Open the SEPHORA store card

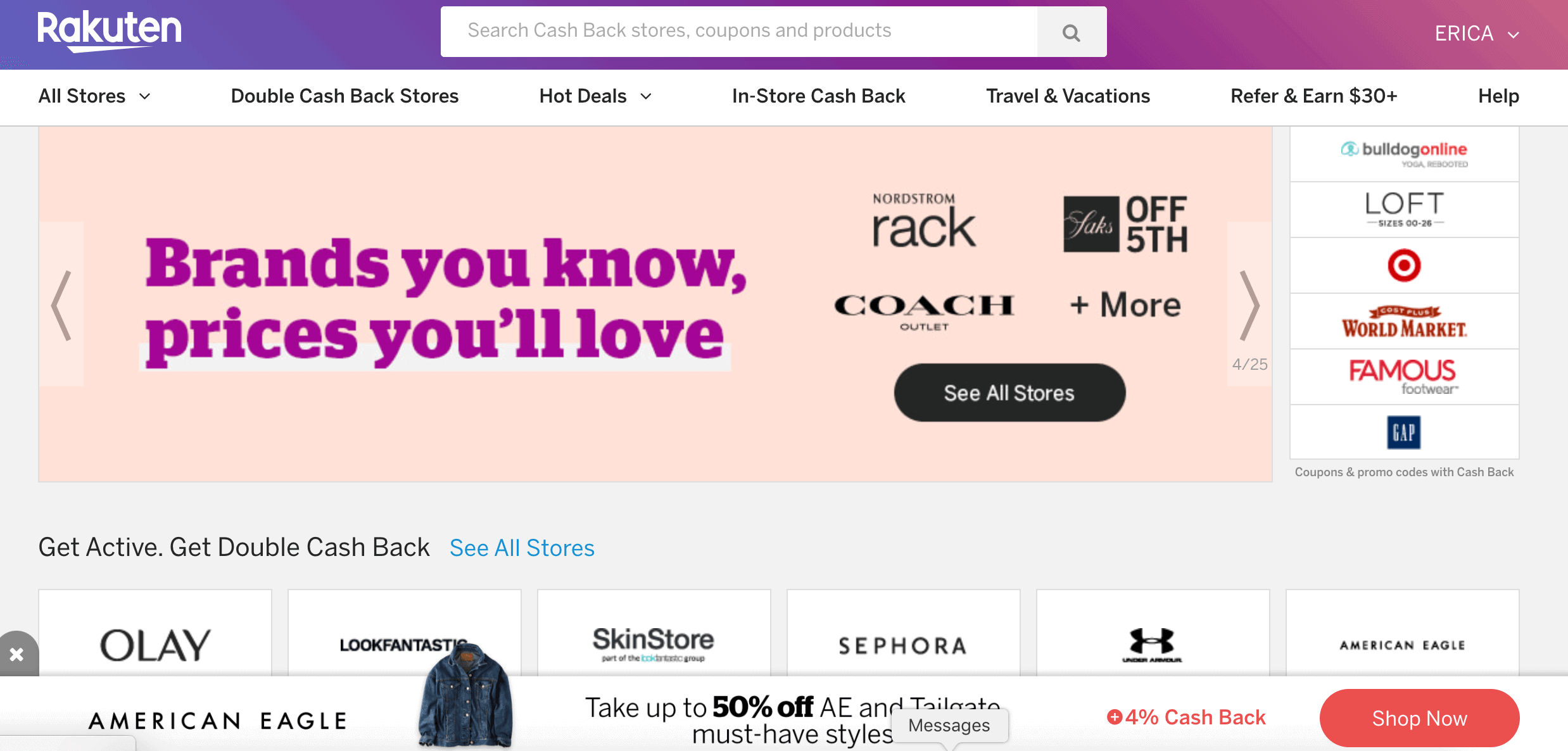tap(904, 633)
